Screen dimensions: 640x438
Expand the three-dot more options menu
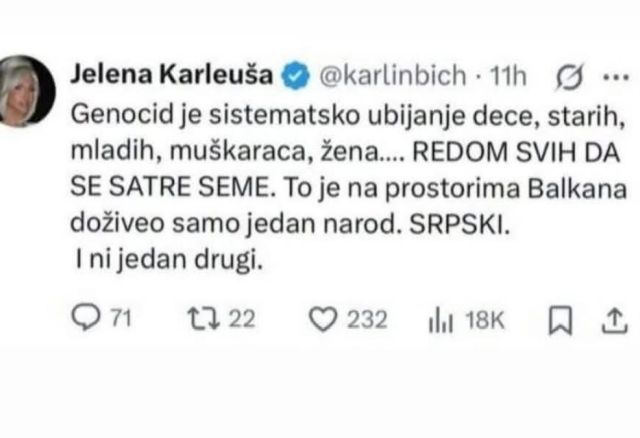pos(616,76)
